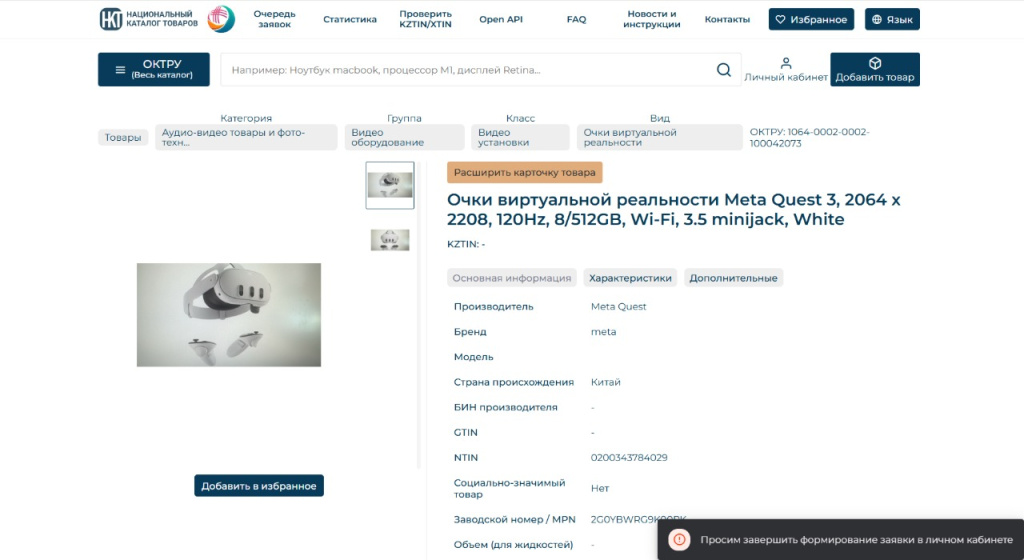Click the БИН производителя label

tap(505, 407)
